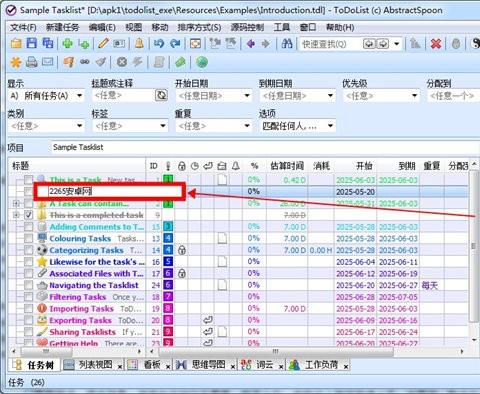Print the tasklist with printer icon

[32, 62]
